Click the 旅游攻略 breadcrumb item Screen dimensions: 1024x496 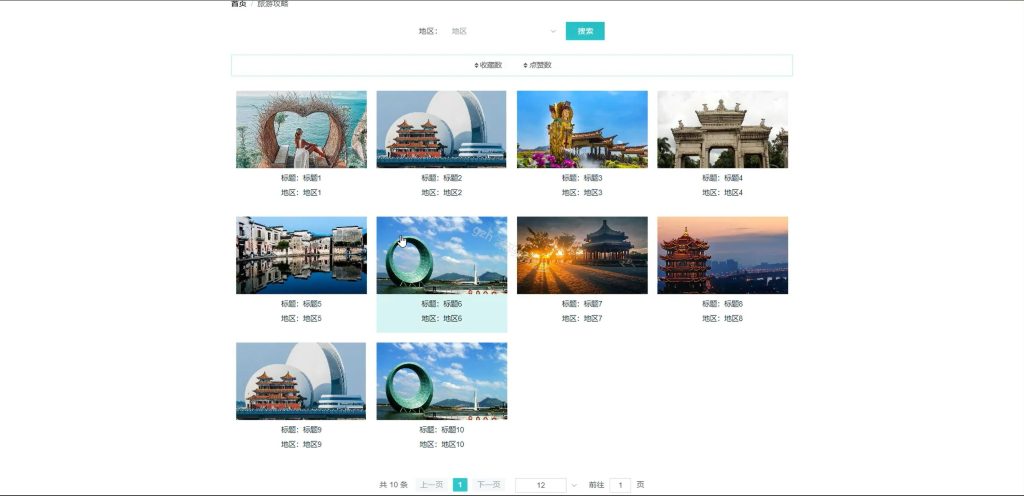(273, 4)
